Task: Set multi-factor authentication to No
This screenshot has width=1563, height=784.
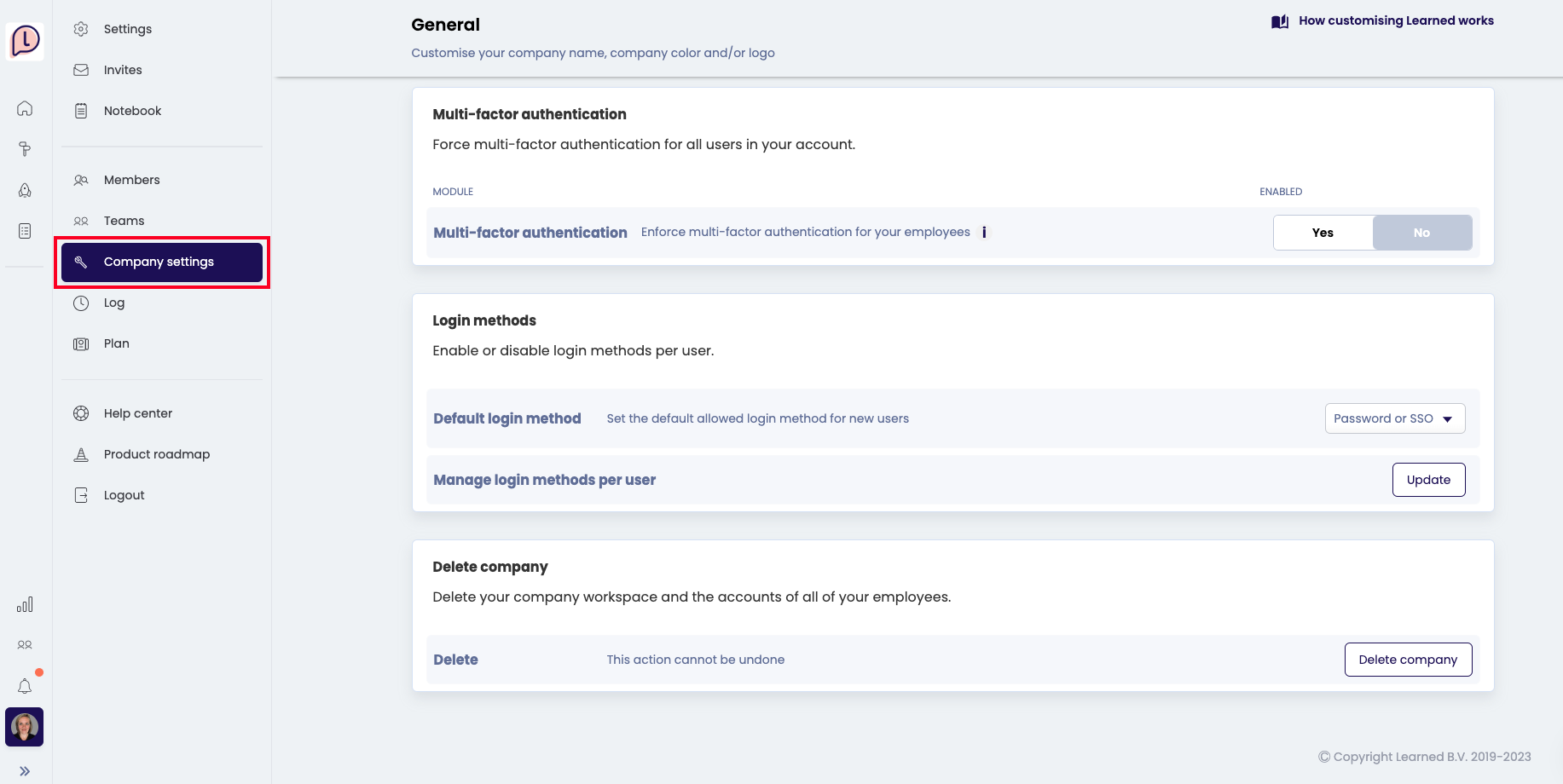Action: click(1421, 233)
